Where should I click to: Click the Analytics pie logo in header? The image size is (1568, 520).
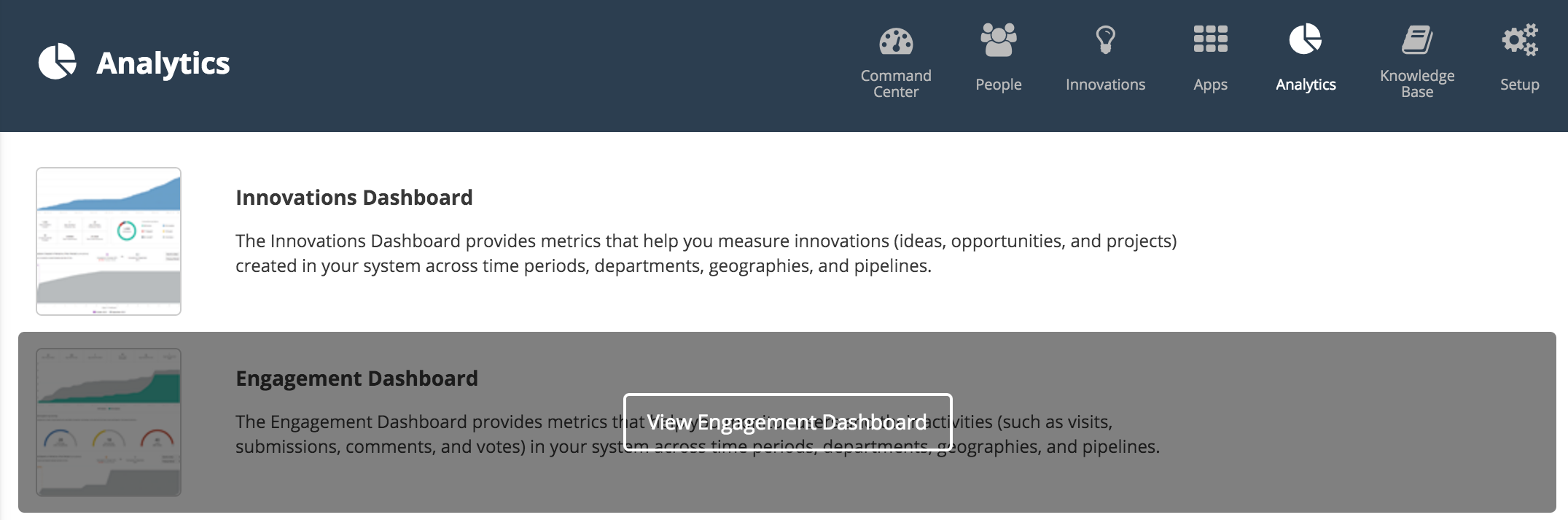[58, 61]
